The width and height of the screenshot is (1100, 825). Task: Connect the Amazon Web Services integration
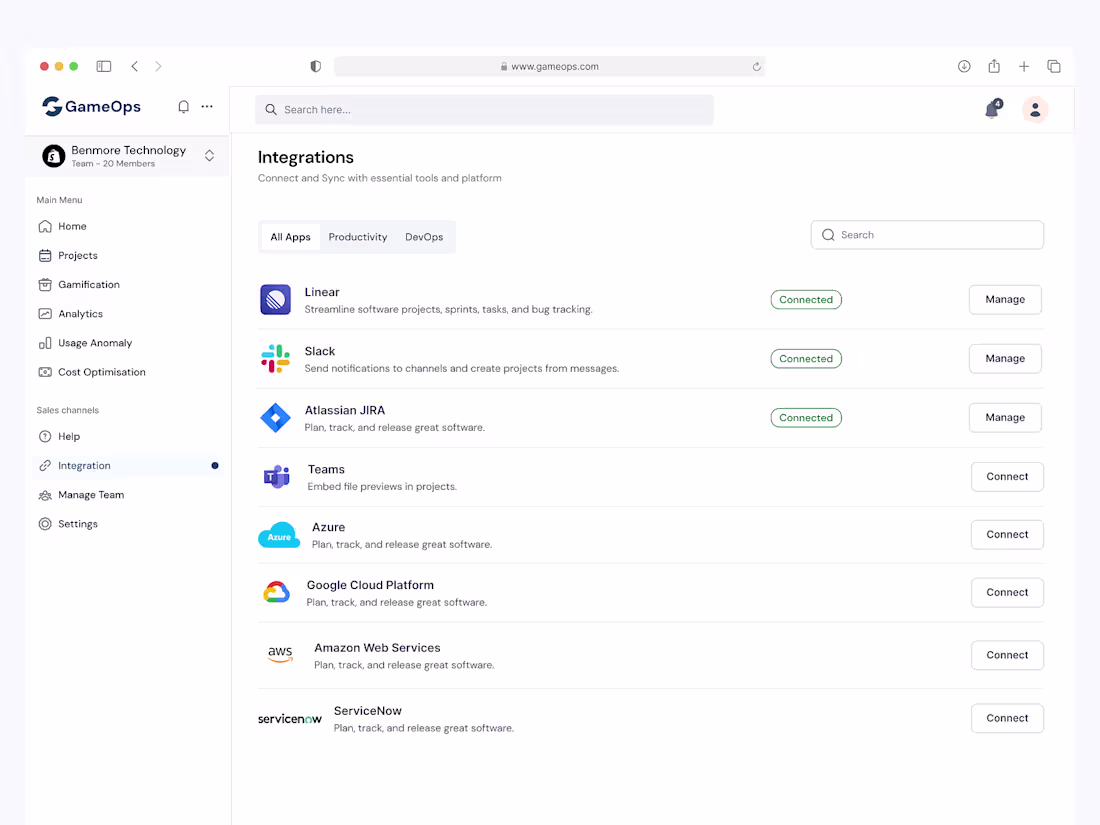click(x=1007, y=655)
